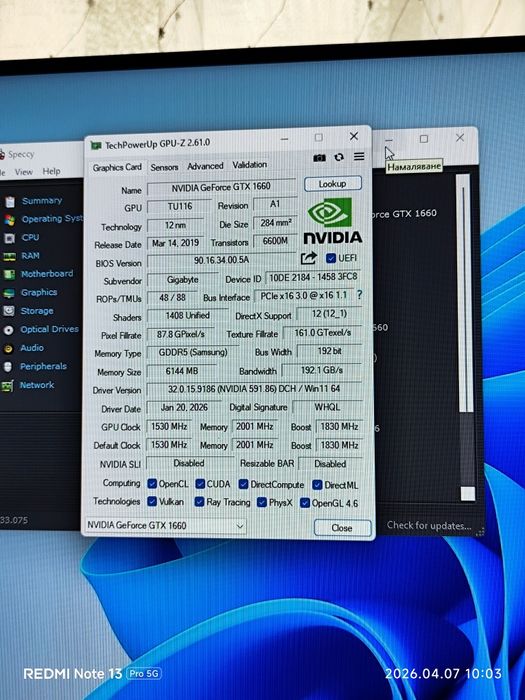
Task: Switch to the Graphics Card tab
Action: (x=117, y=167)
